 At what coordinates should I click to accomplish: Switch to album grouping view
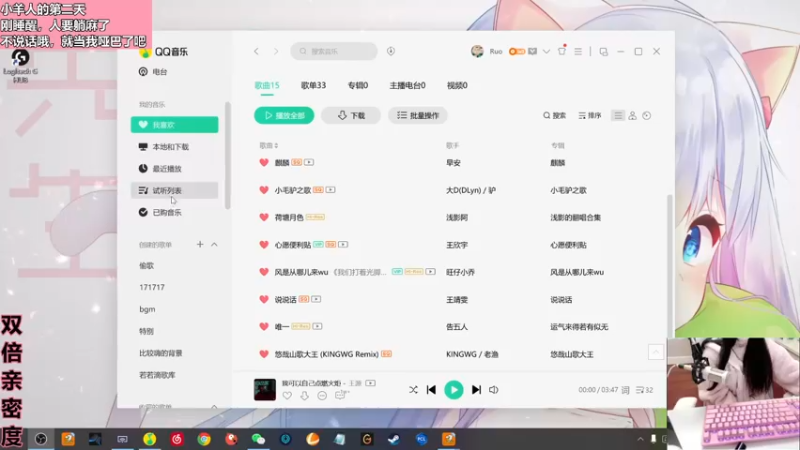tap(646, 116)
